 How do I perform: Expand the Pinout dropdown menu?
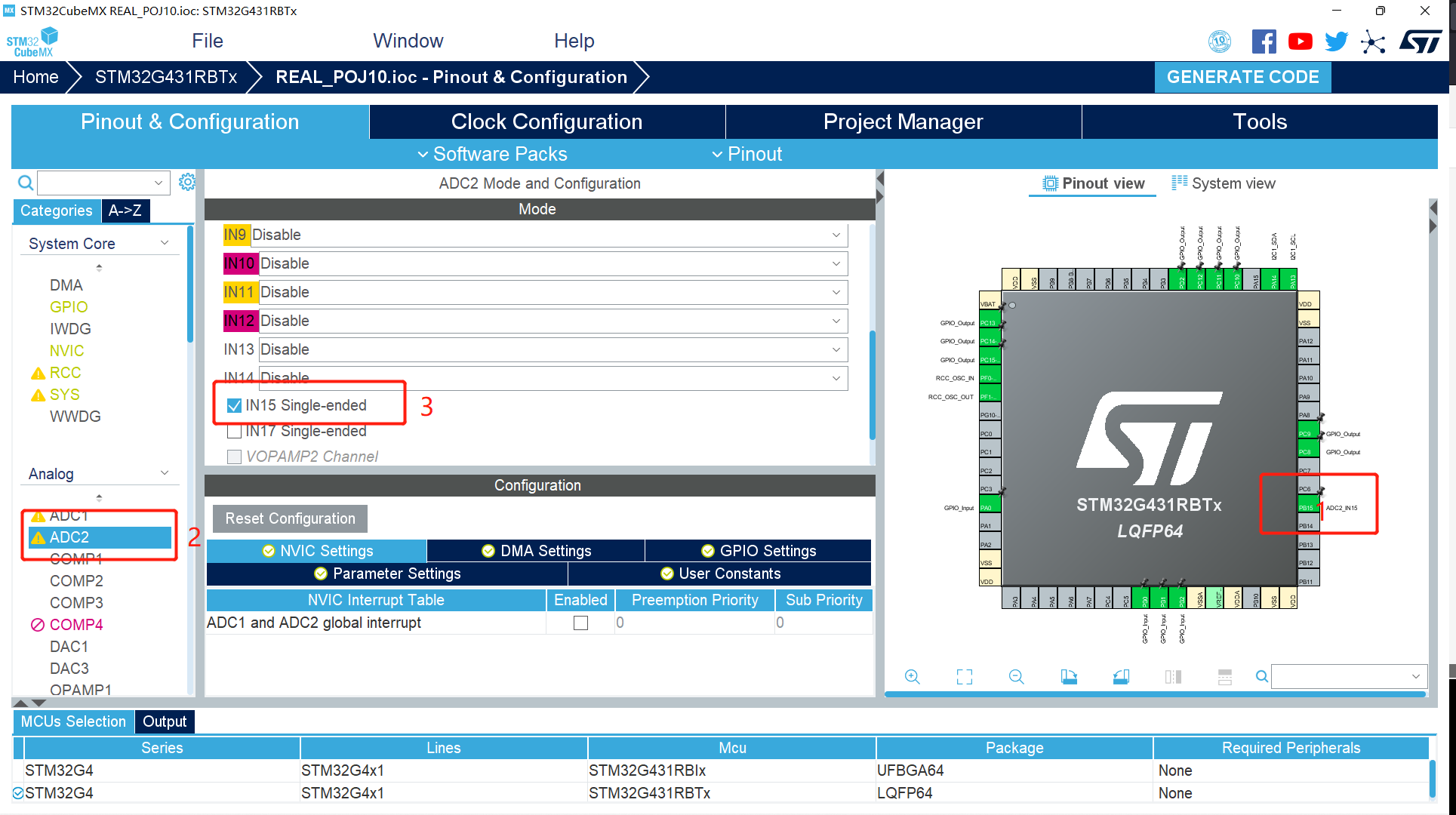click(746, 154)
